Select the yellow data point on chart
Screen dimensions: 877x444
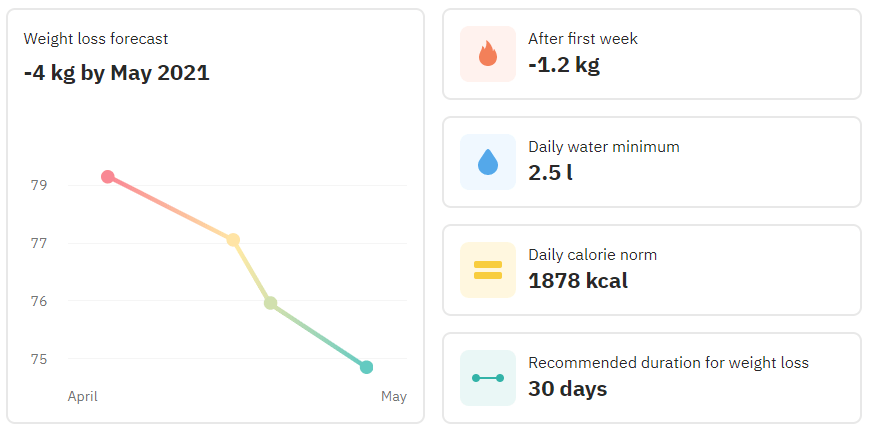[233, 240]
